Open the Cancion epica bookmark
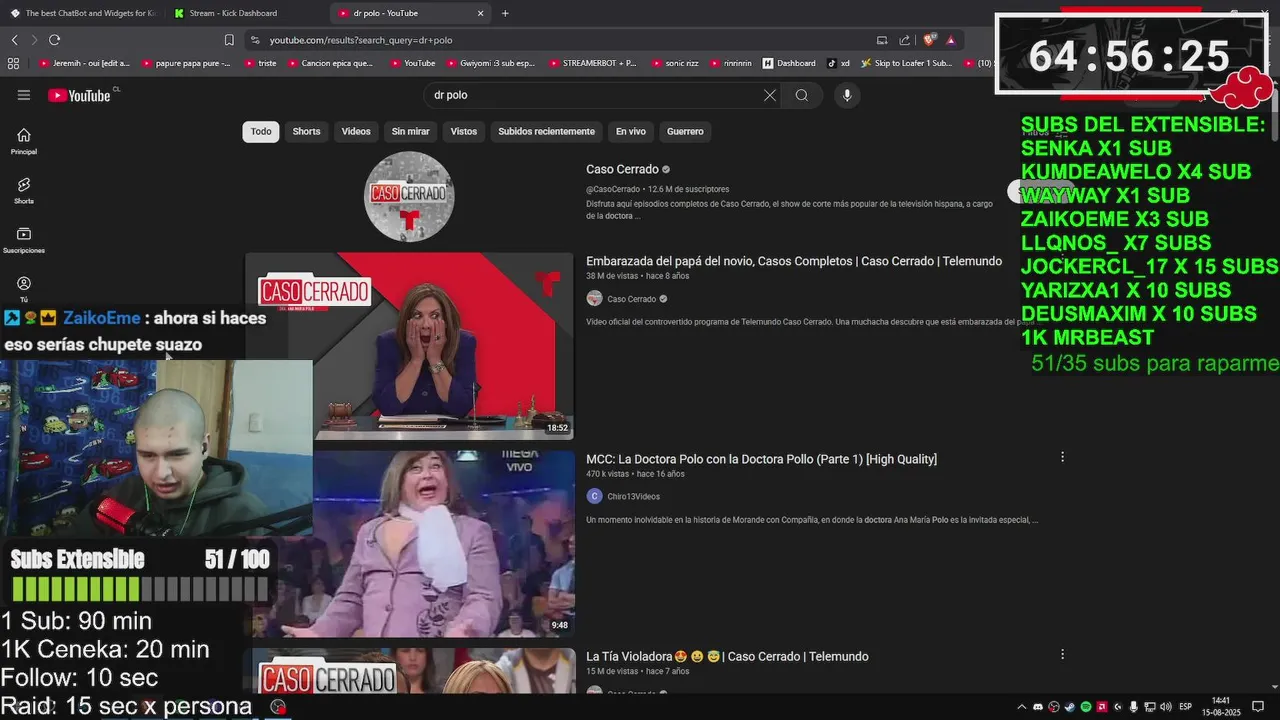 330,63
